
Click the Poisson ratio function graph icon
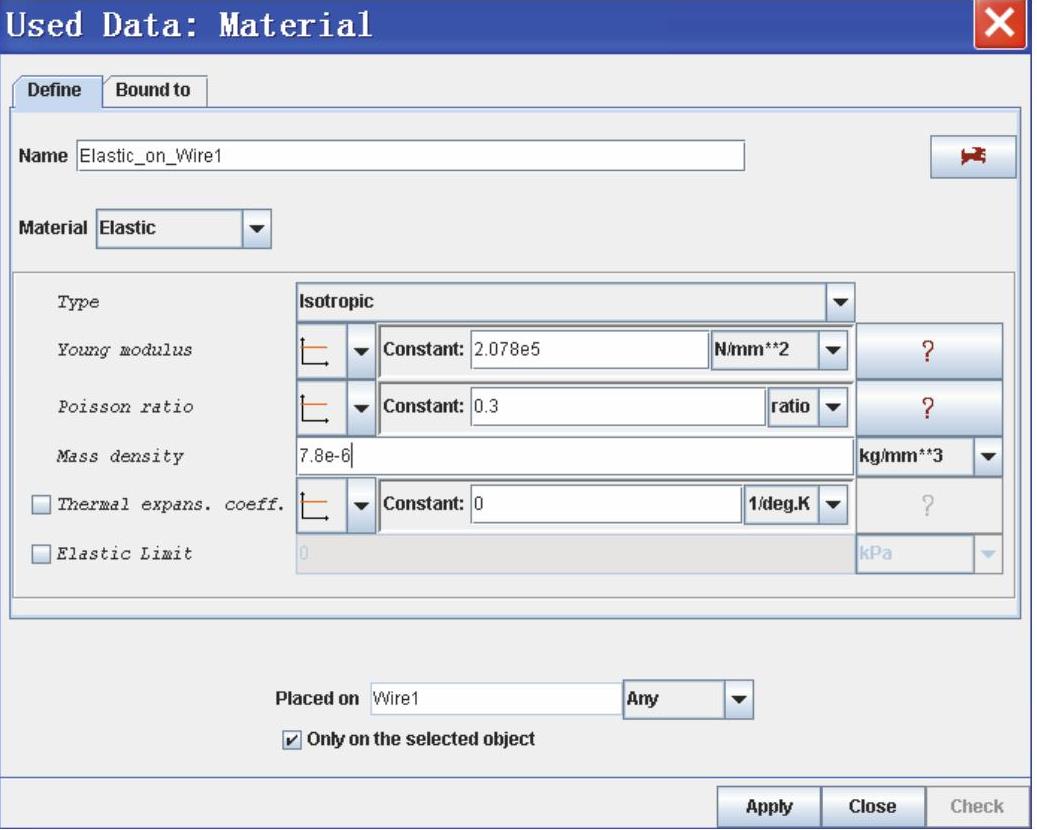coord(316,407)
